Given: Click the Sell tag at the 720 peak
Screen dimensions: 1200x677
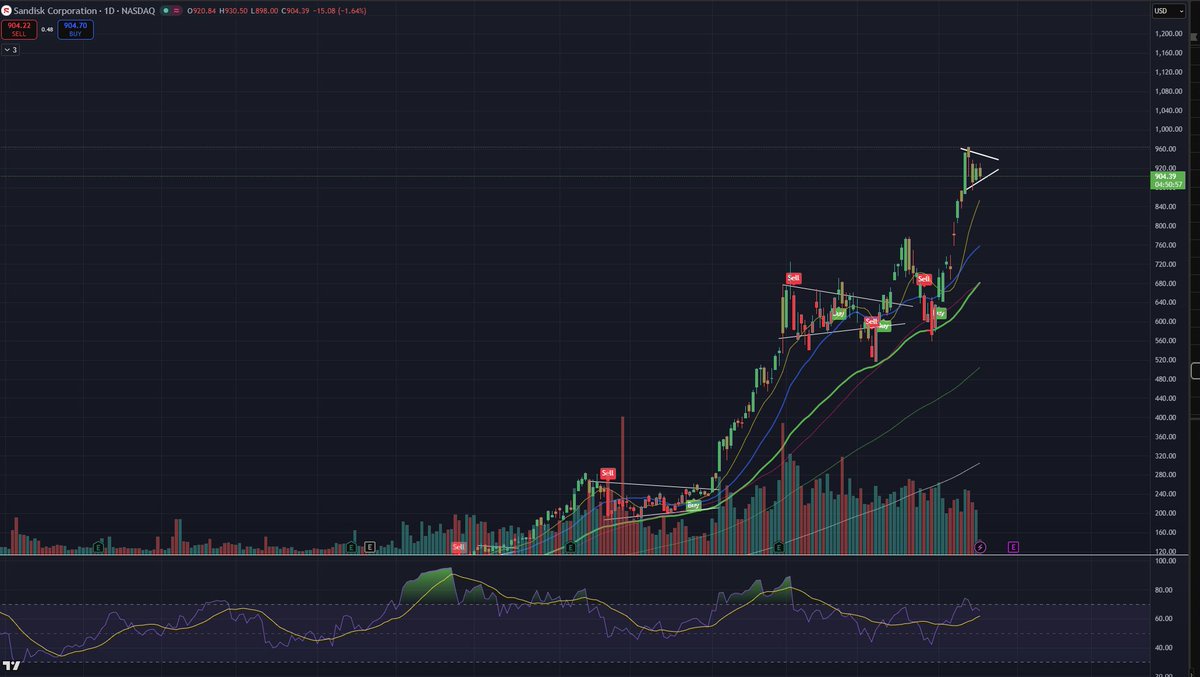Looking at the screenshot, I should pyautogui.click(x=793, y=278).
